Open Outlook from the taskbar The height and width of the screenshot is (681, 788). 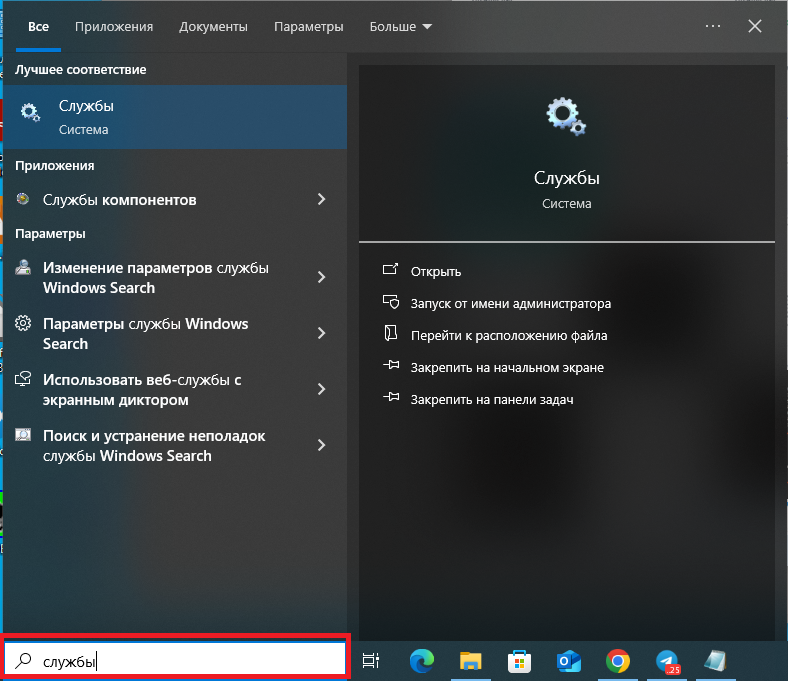coord(569,660)
